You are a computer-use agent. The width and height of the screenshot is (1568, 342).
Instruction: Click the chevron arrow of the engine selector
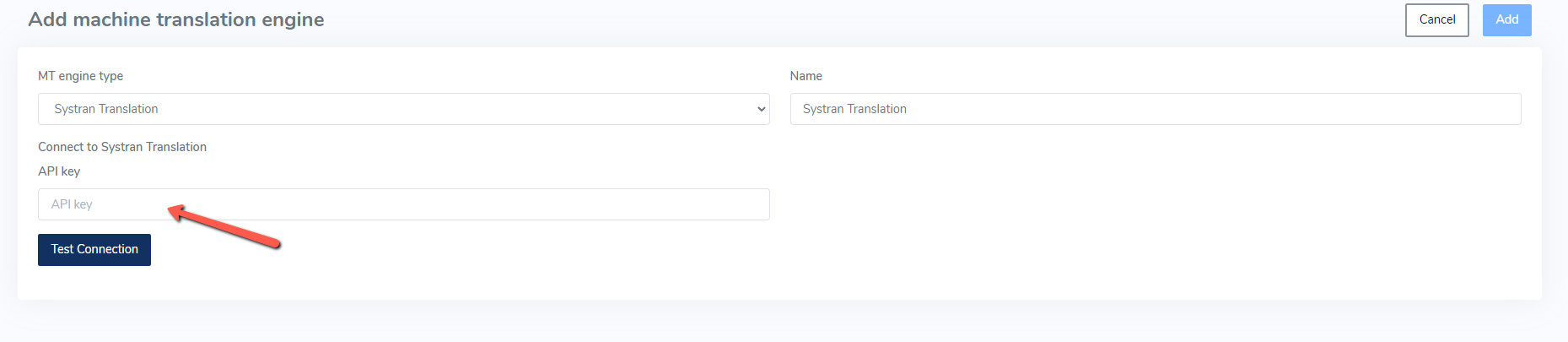761,109
